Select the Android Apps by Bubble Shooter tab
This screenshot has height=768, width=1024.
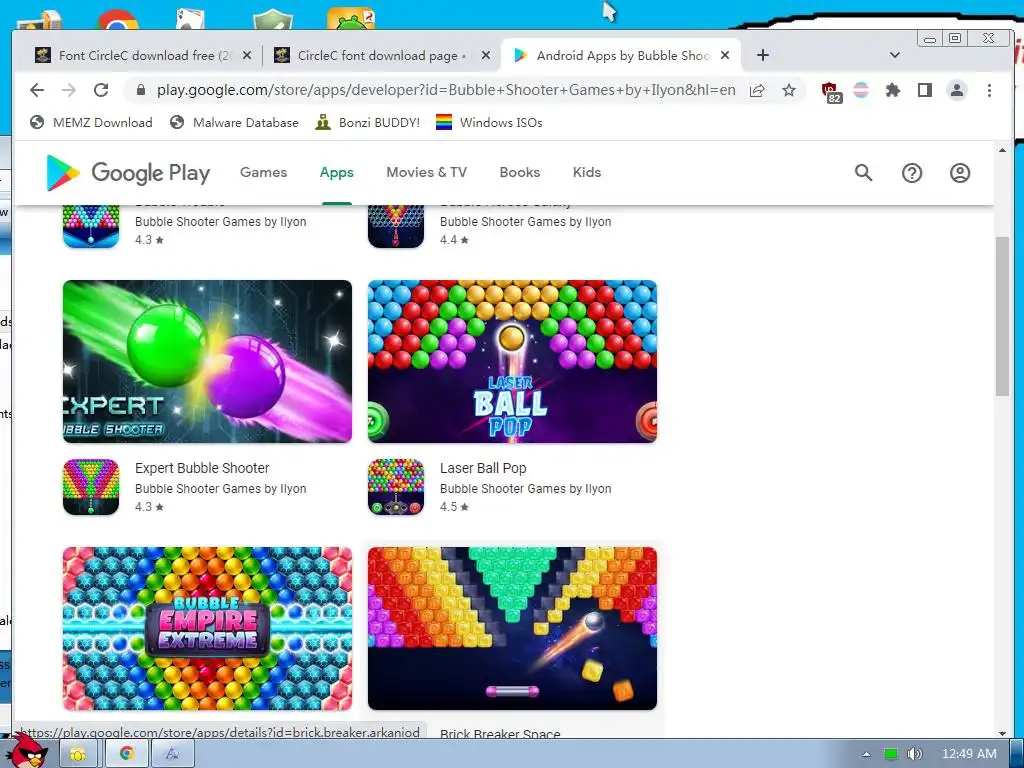coord(620,56)
